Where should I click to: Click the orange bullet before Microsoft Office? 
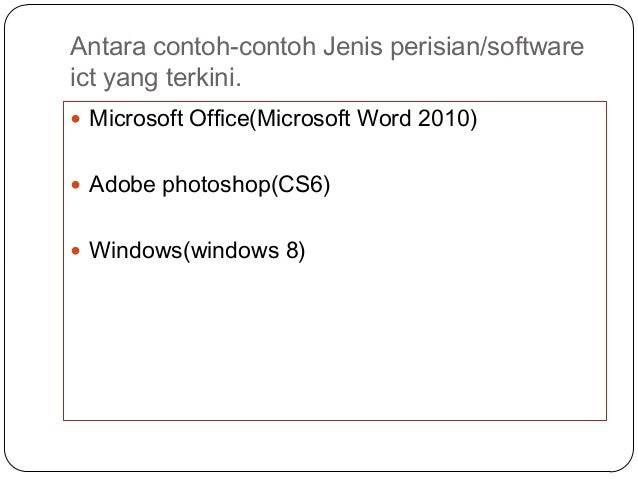click(78, 120)
